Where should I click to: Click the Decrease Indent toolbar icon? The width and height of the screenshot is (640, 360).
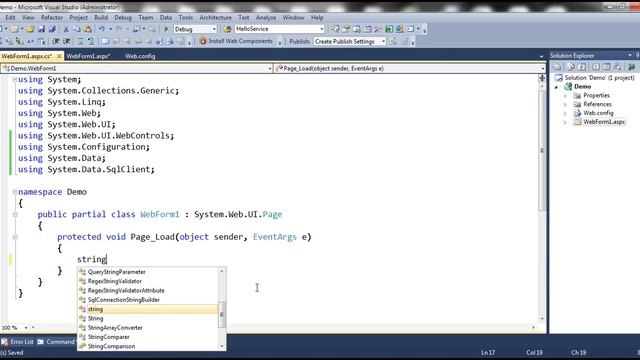[x=56, y=41]
